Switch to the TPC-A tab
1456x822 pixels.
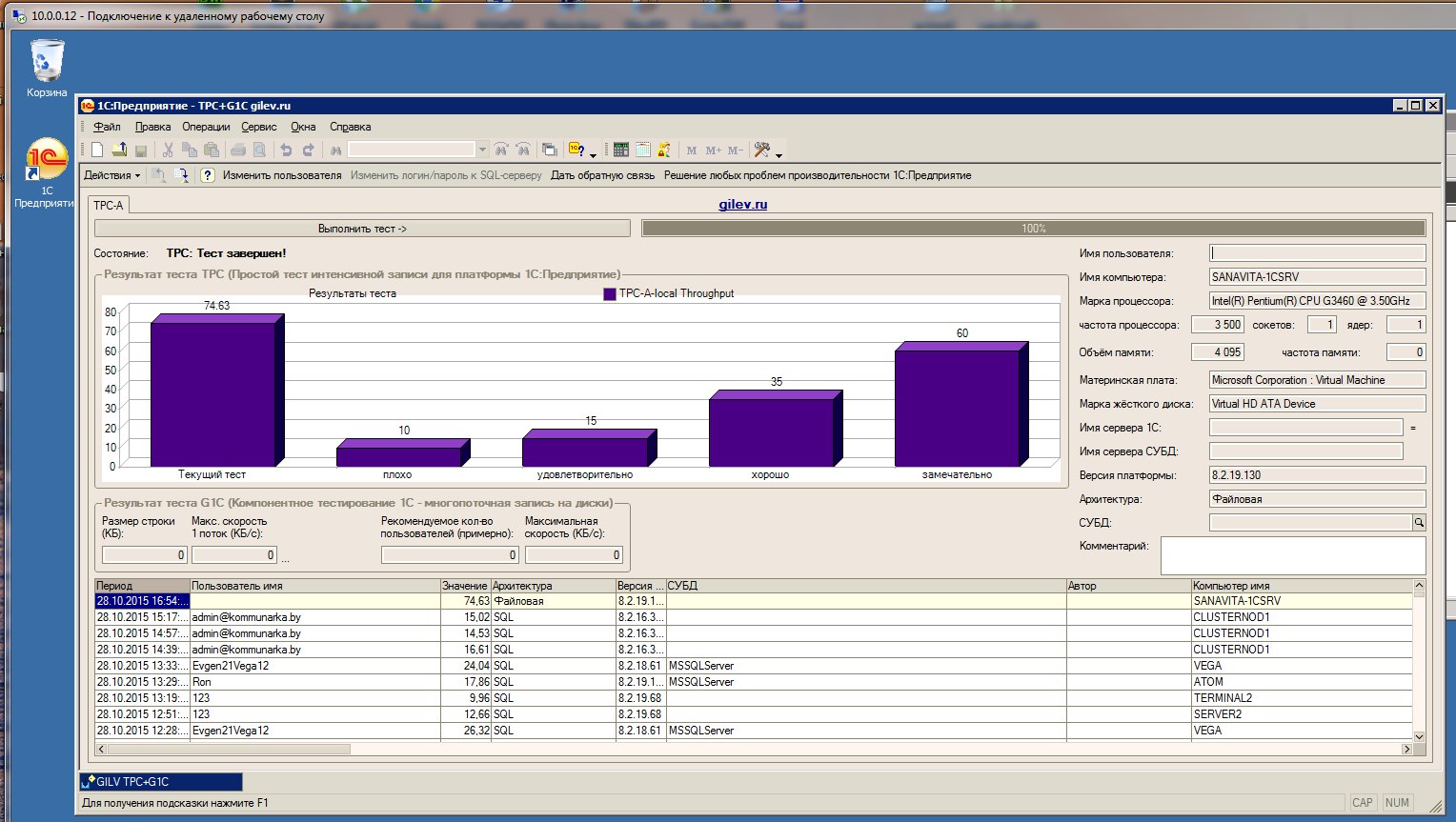109,206
